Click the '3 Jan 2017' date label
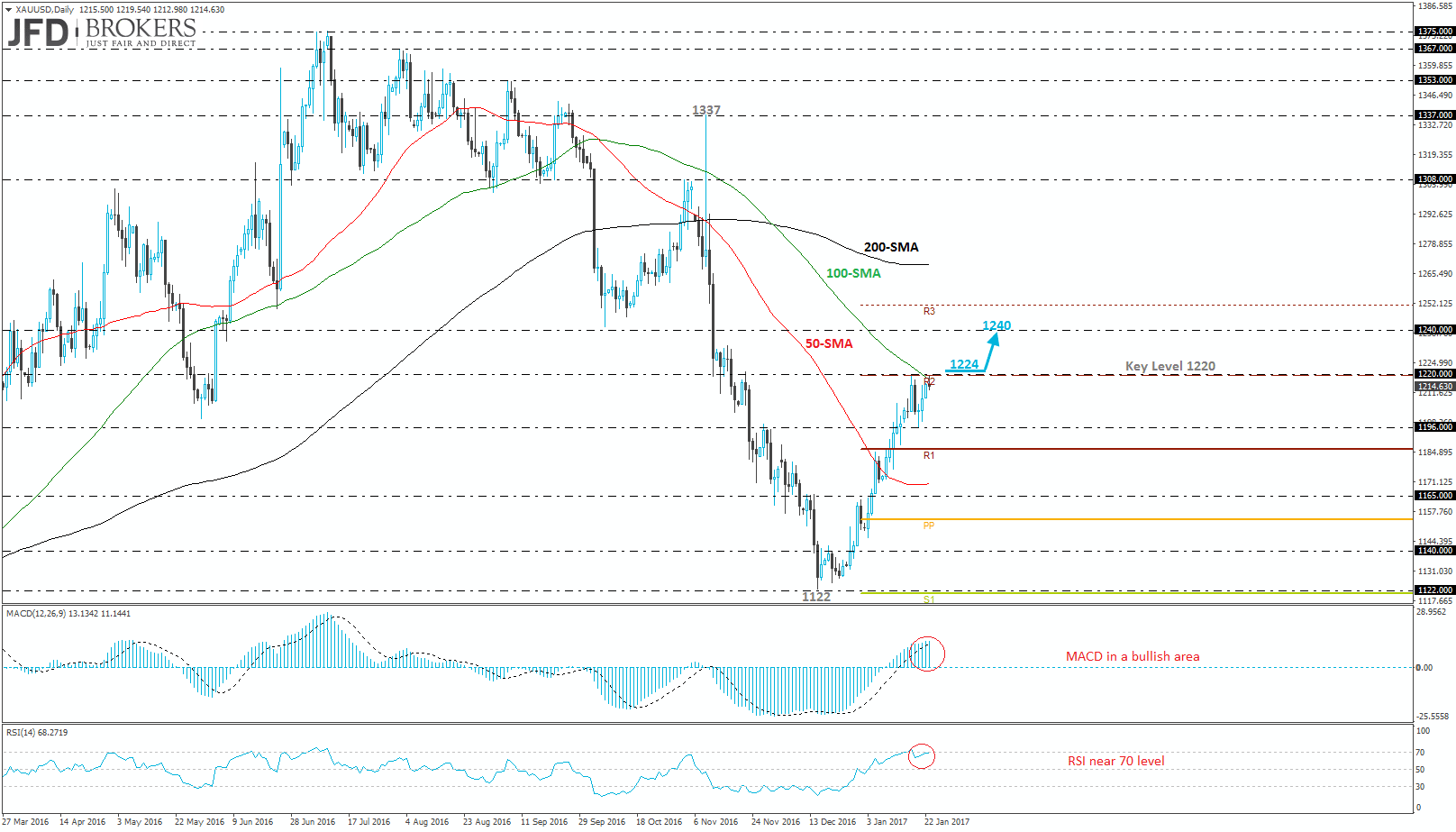 887,821
